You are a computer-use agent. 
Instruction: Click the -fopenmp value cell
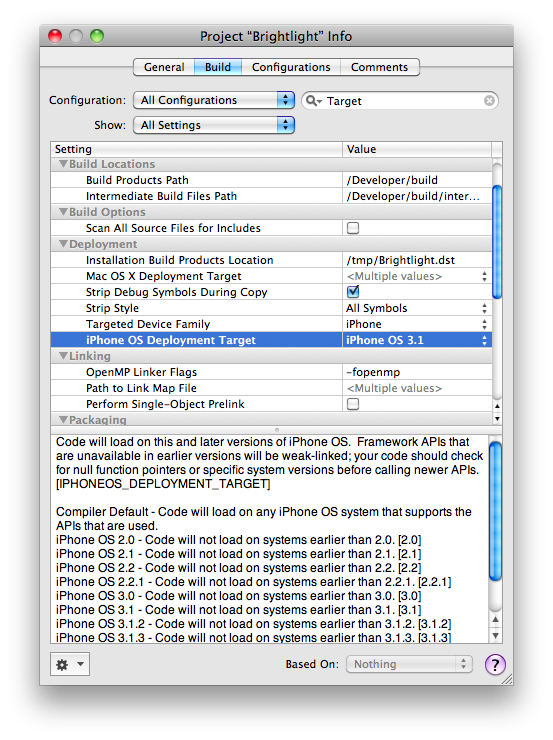[x=417, y=372]
